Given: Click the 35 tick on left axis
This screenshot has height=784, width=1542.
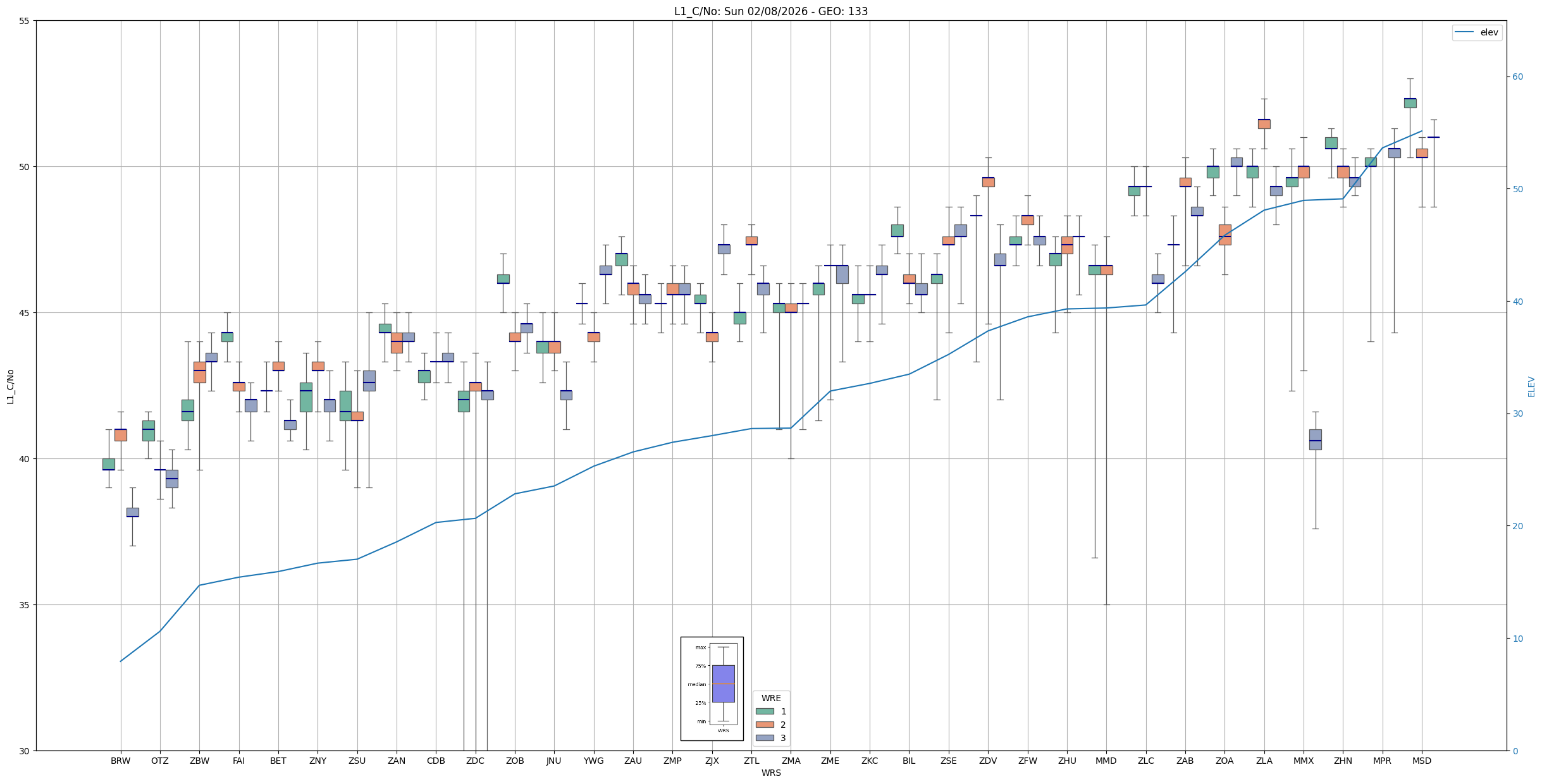Looking at the screenshot, I should (25, 605).
